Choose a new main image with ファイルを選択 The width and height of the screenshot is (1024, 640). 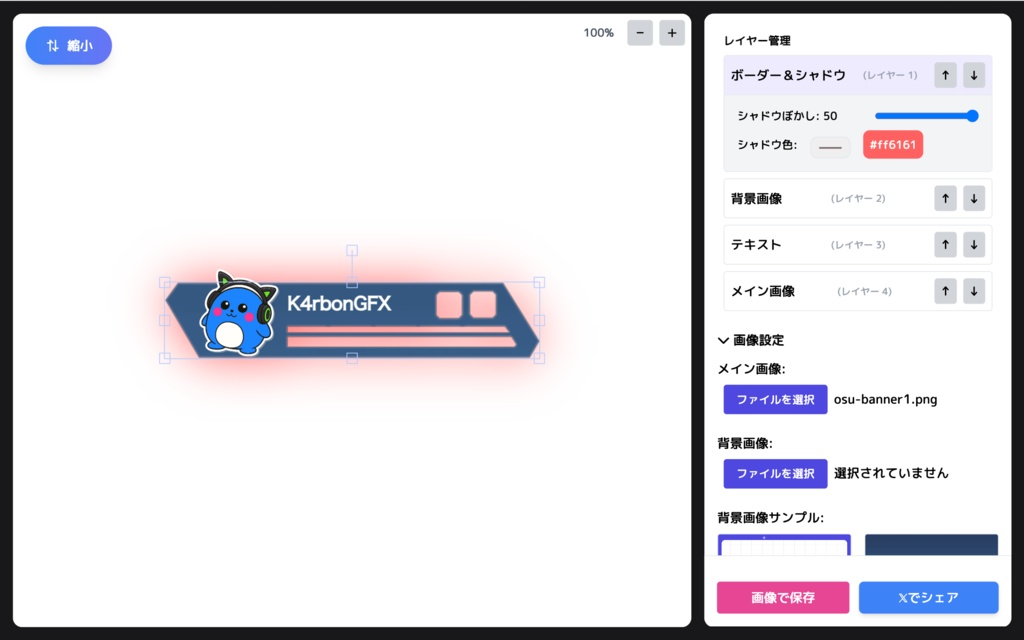[x=775, y=399]
